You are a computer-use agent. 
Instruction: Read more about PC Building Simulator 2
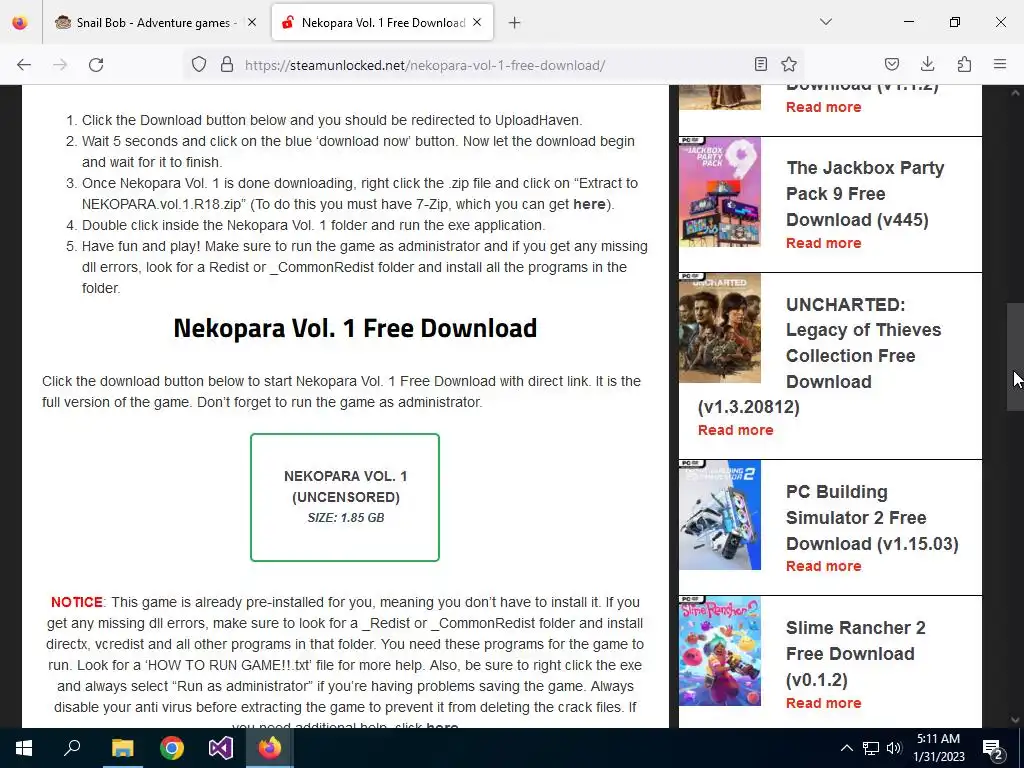(824, 566)
